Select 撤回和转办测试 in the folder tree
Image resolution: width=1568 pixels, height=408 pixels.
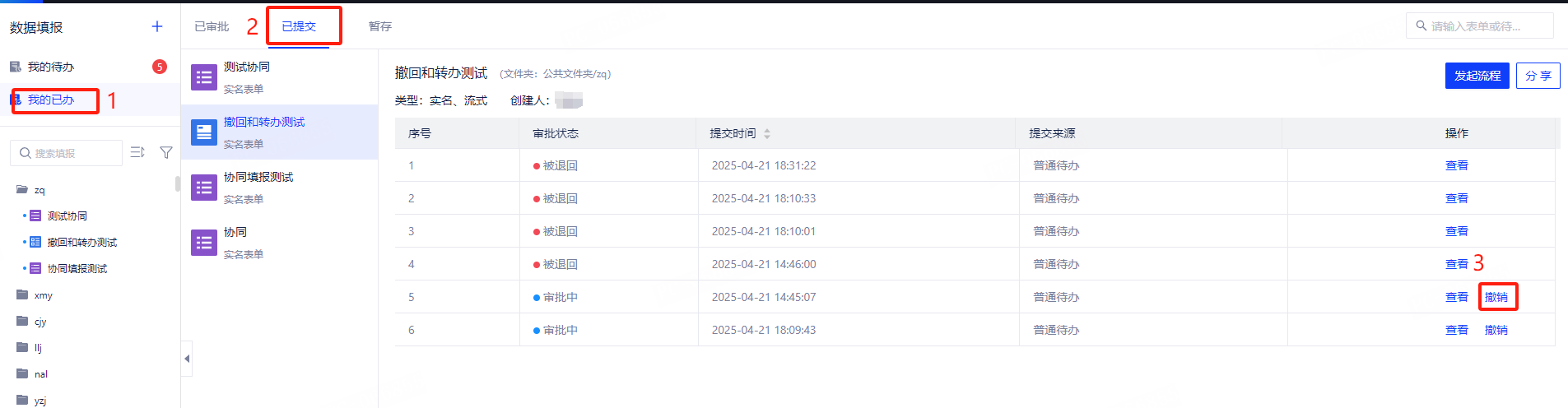[81, 243]
